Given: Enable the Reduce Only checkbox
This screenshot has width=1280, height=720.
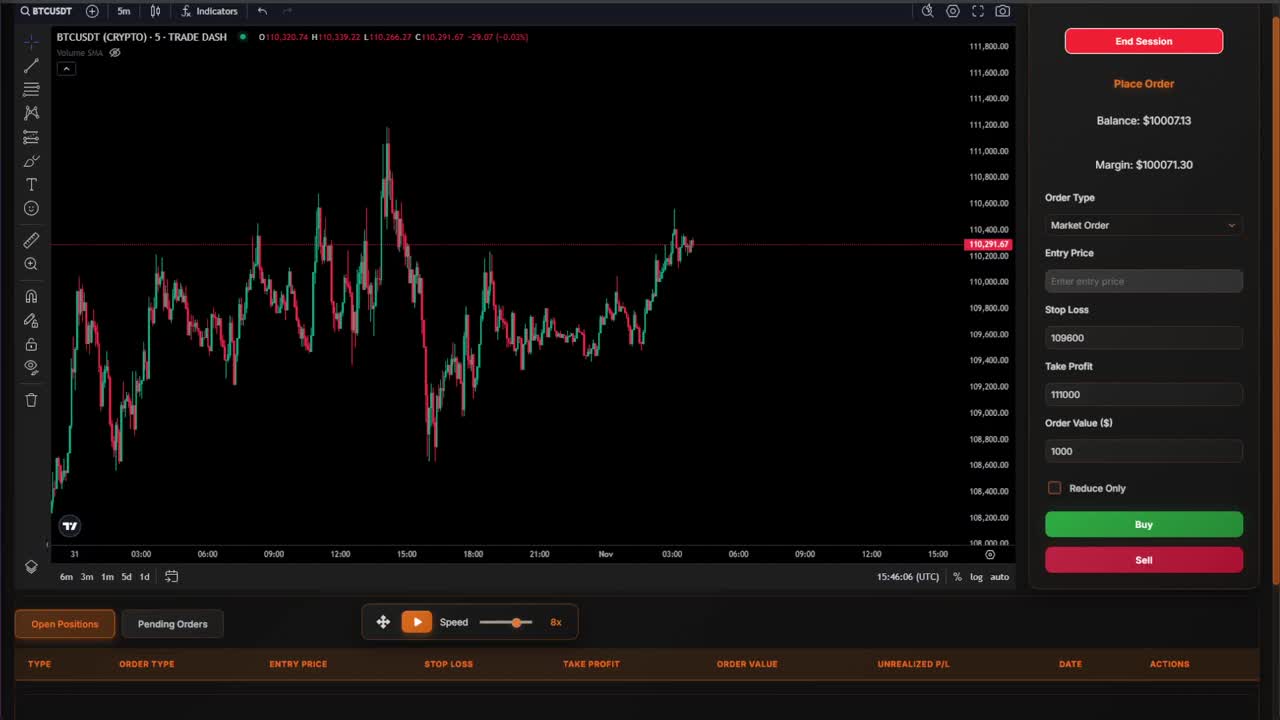Looking at the screenshot, I should 1054,488.
